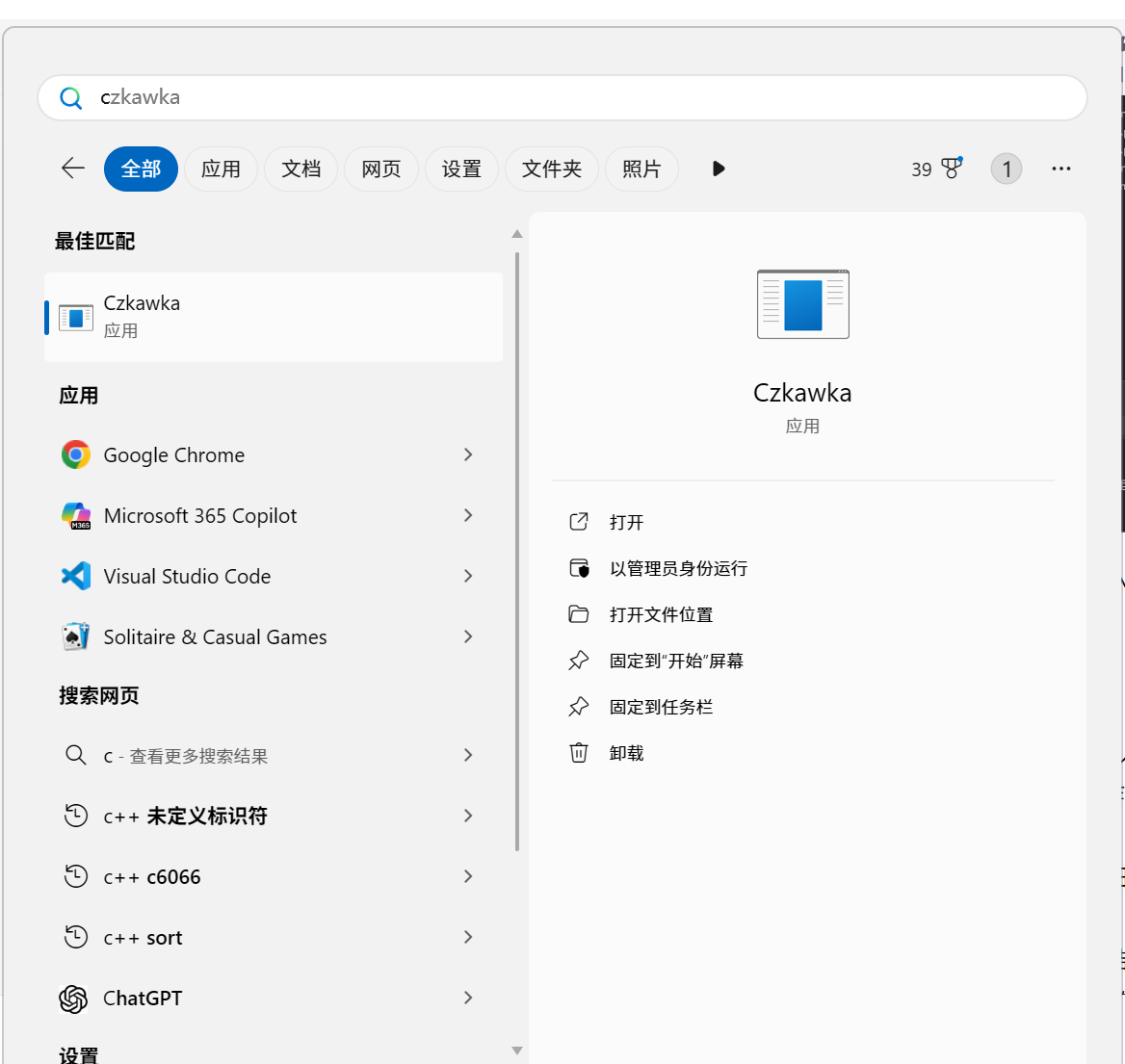Screen dimensions: 1125x1064
Task: Click the Solitaire & Casual Games icon
Action: 75,637
